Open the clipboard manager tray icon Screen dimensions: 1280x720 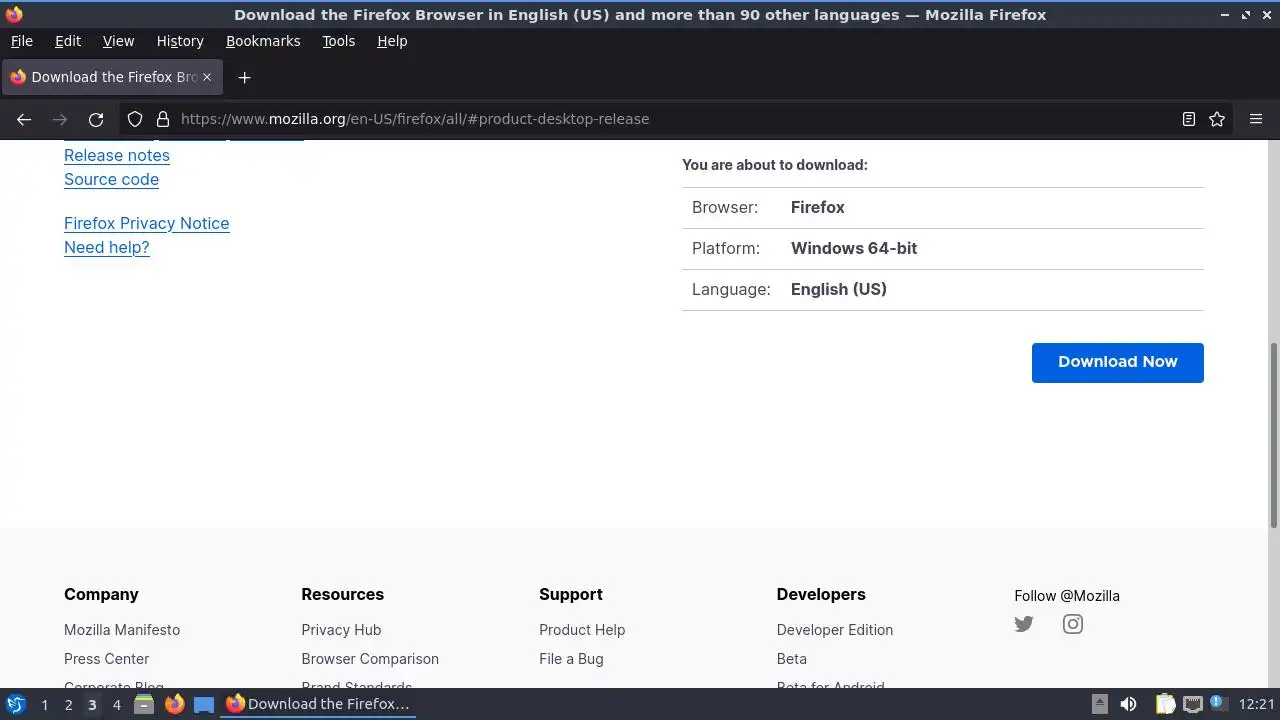coord(1166,704)
